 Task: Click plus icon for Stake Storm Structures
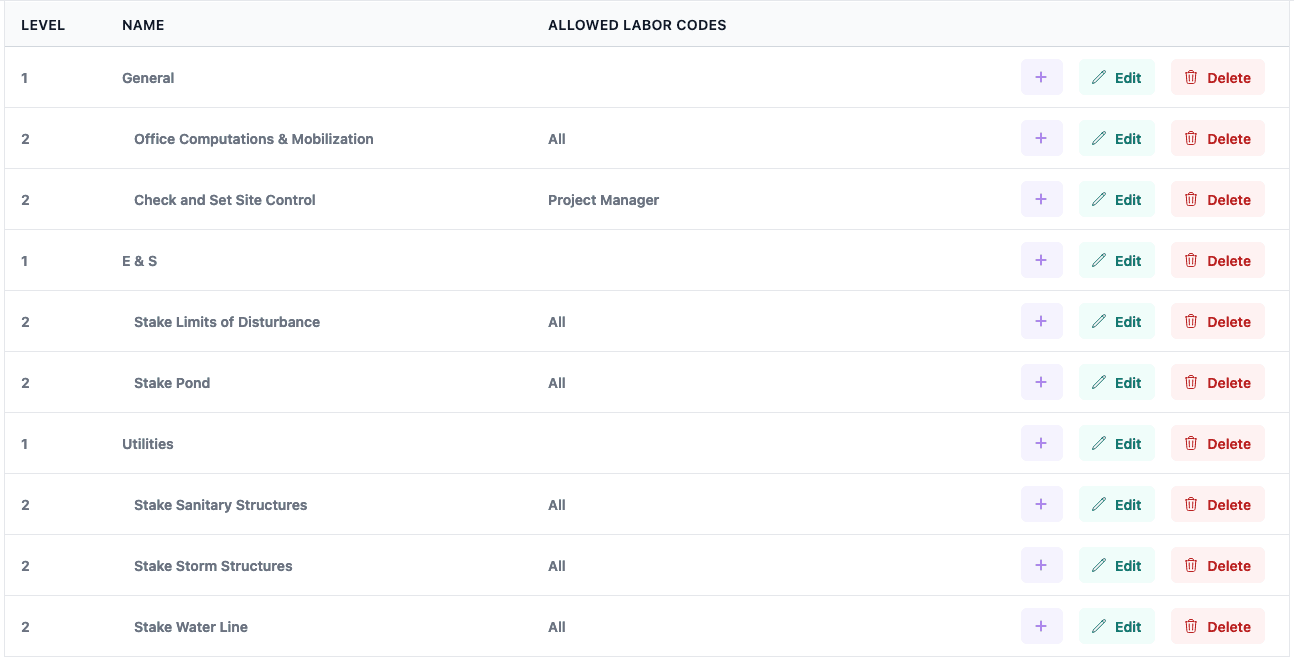pos(1041,566)
